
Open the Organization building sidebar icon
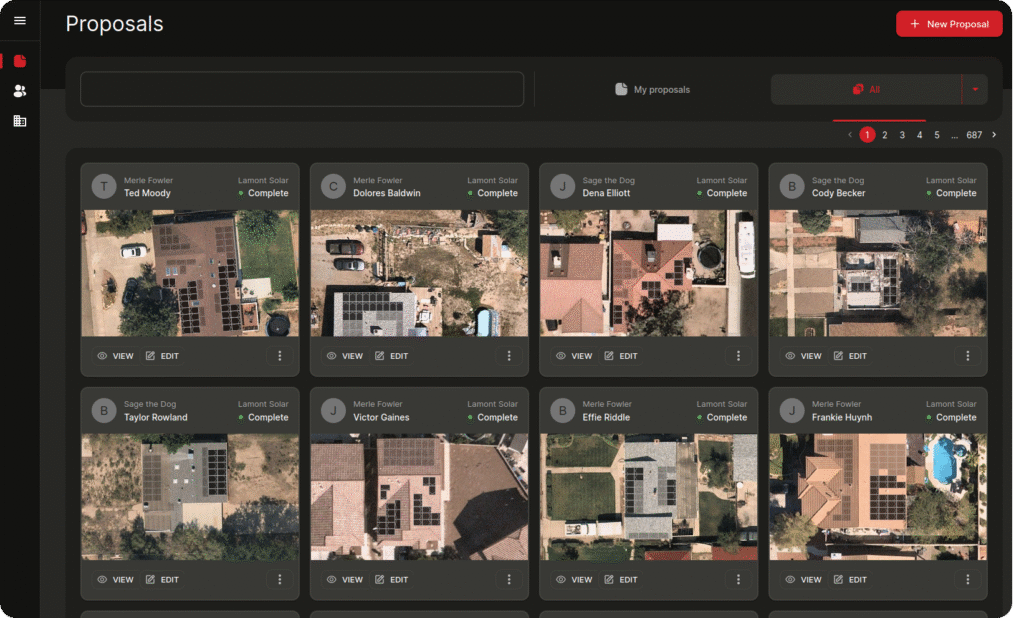(x=20, y=121)
